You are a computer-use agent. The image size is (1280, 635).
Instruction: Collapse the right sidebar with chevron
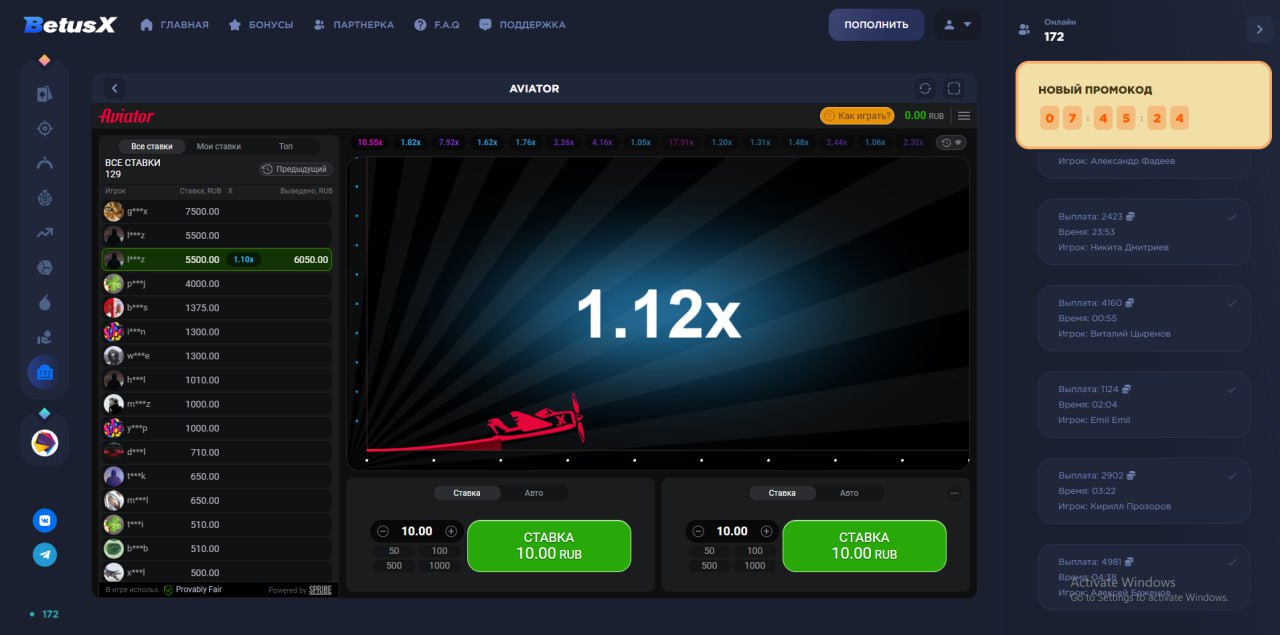1259,30
